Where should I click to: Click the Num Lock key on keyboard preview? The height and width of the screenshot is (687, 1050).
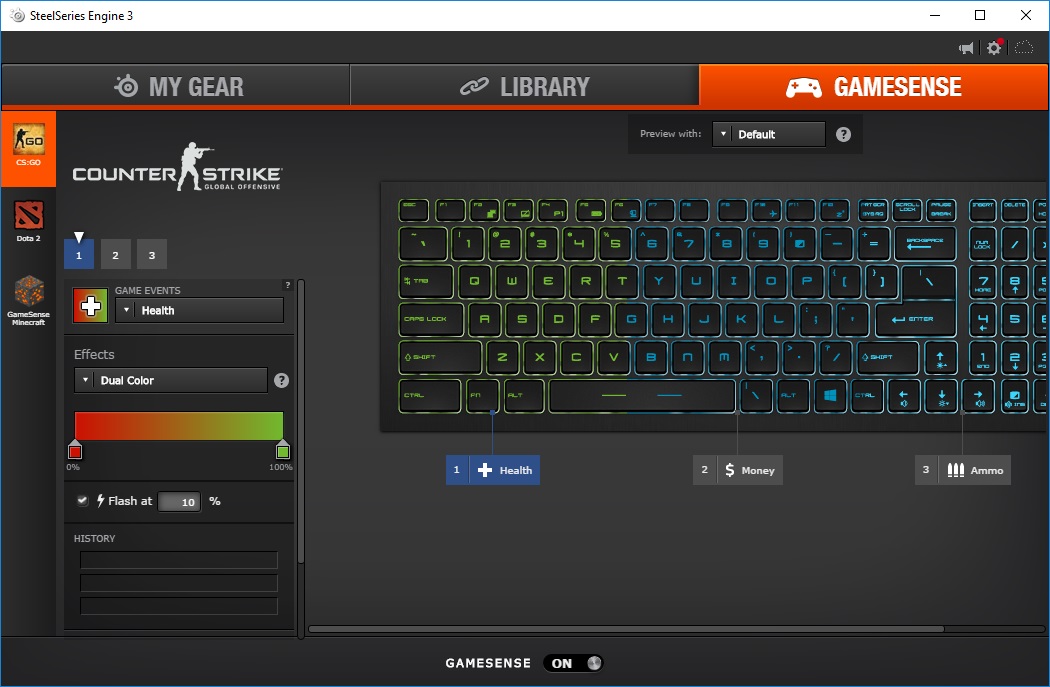tap(982, 244)
